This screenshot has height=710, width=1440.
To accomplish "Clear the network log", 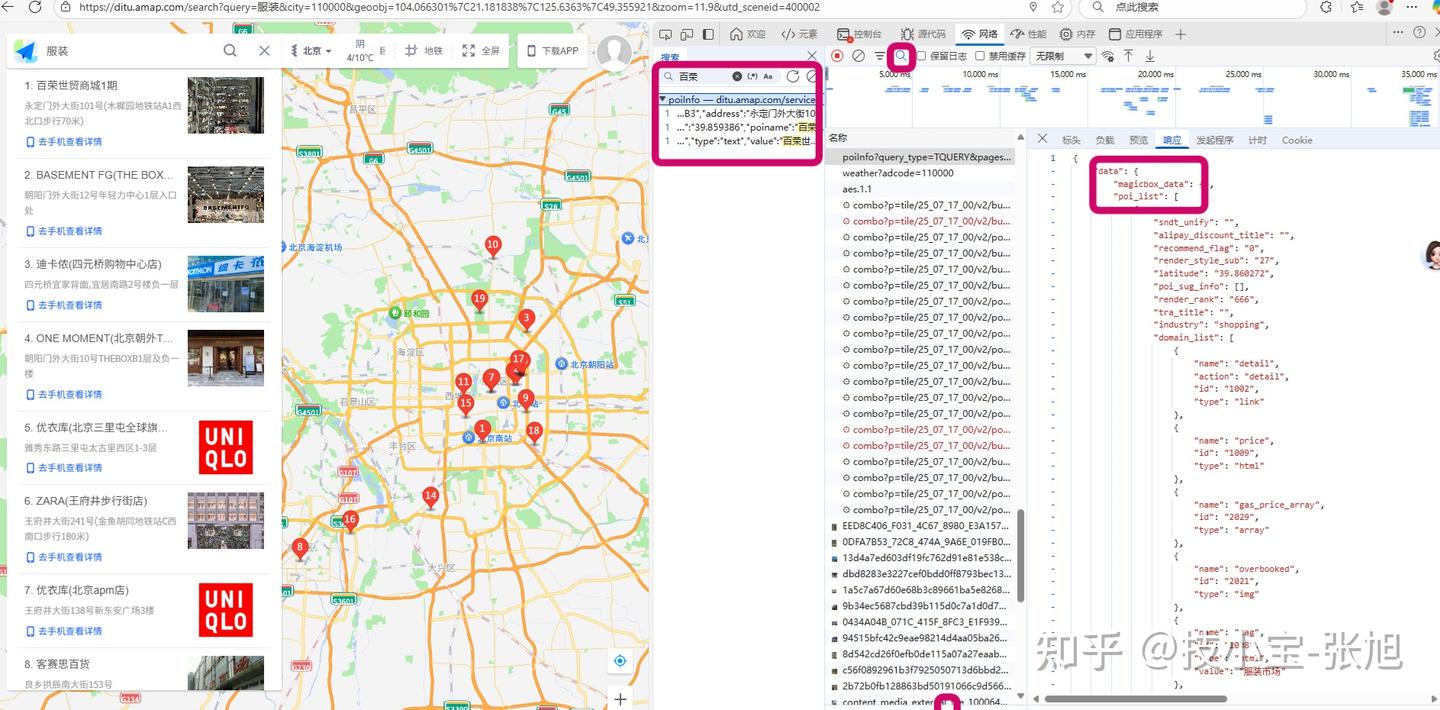I will [x=858, y=56].
